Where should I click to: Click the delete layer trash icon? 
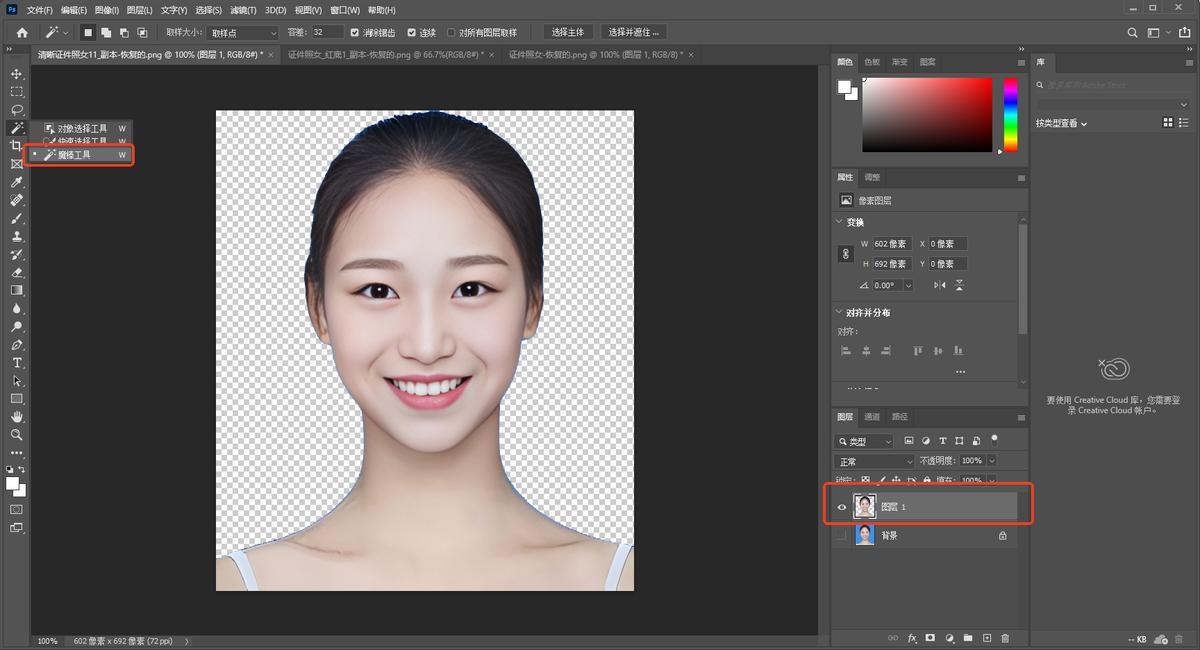[1005, 638]
